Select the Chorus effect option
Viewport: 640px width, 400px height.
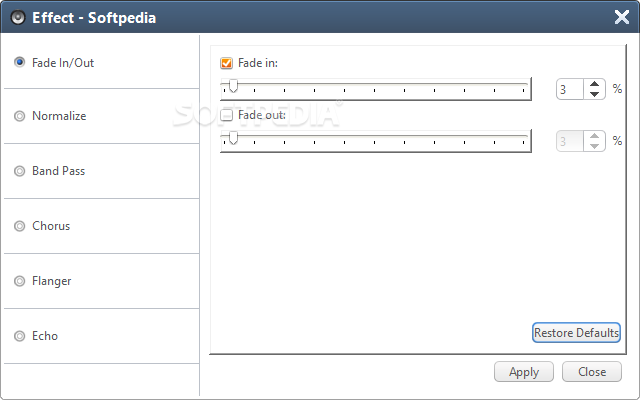[x=19, y=226]
